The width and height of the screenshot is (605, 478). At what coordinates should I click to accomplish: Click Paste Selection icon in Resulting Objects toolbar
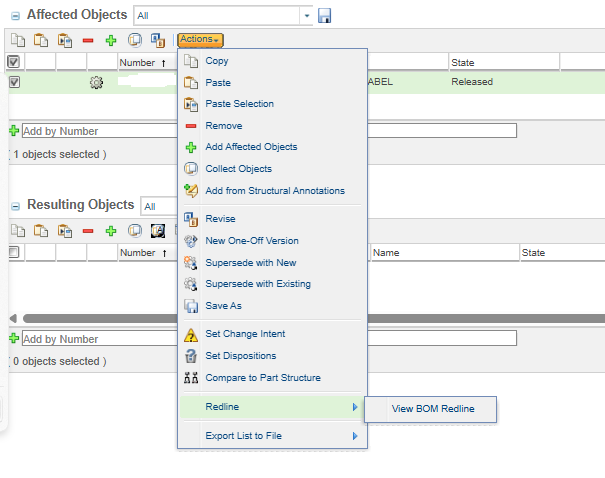click(x=64, y=230)
